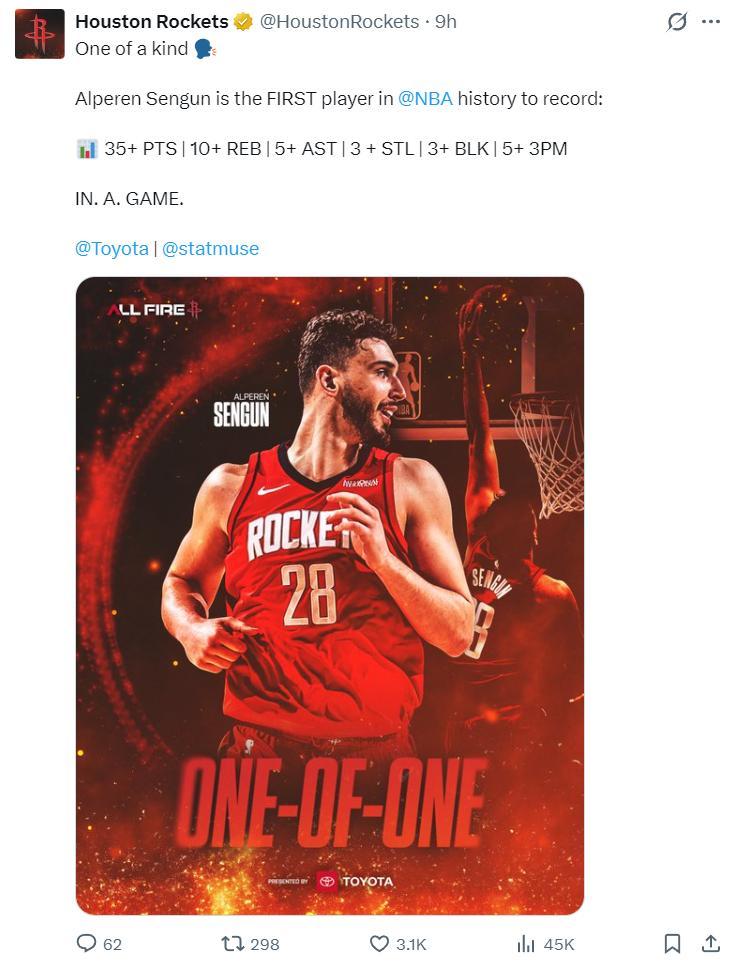The width and height of the screenshot is (740, 969).
Task: View post analytics bar chart icon
Action: tap(525, 944)
